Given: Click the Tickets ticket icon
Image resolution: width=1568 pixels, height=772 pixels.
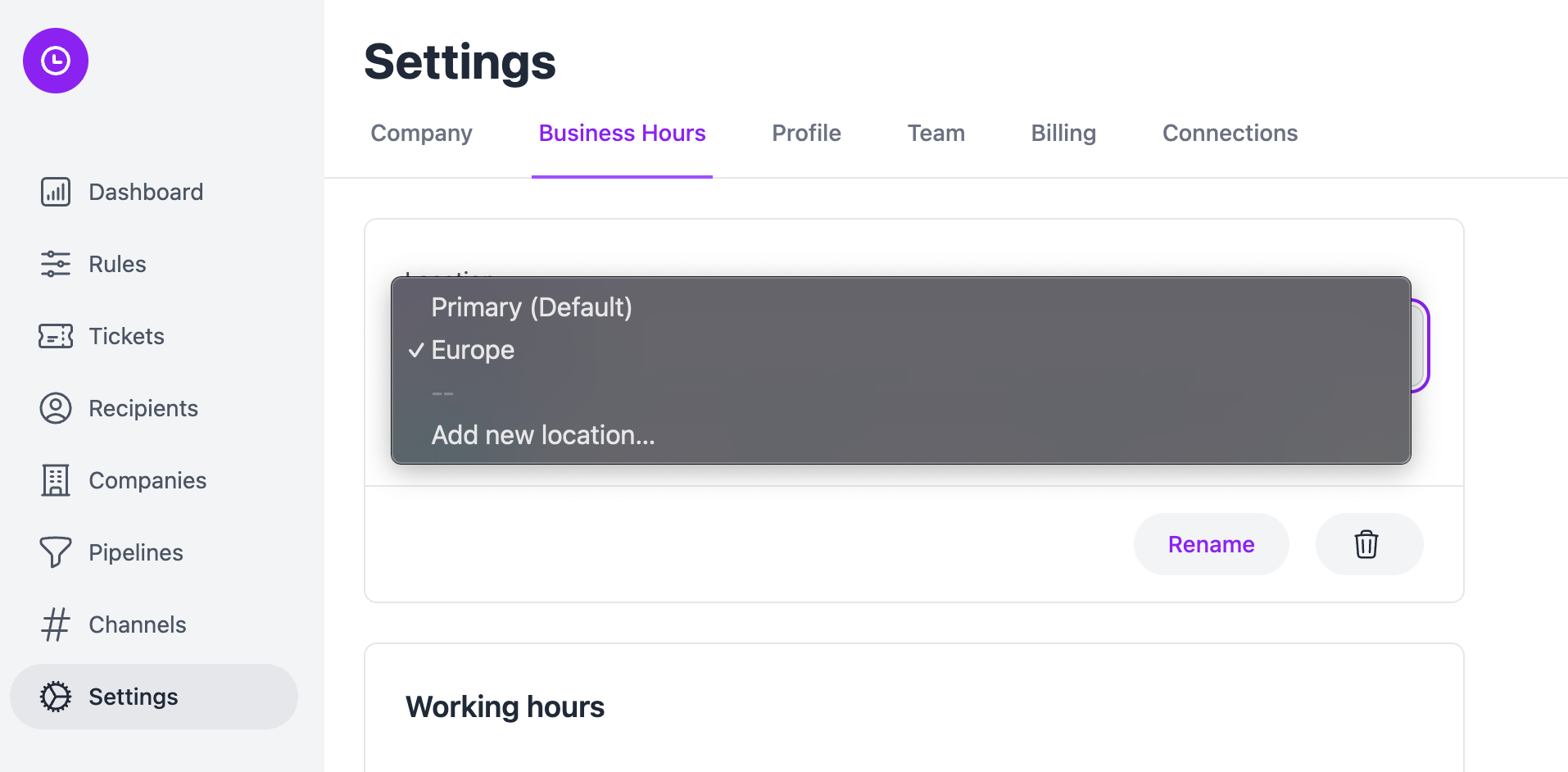Looking at the screenshot, I should [x=56, y=336].
